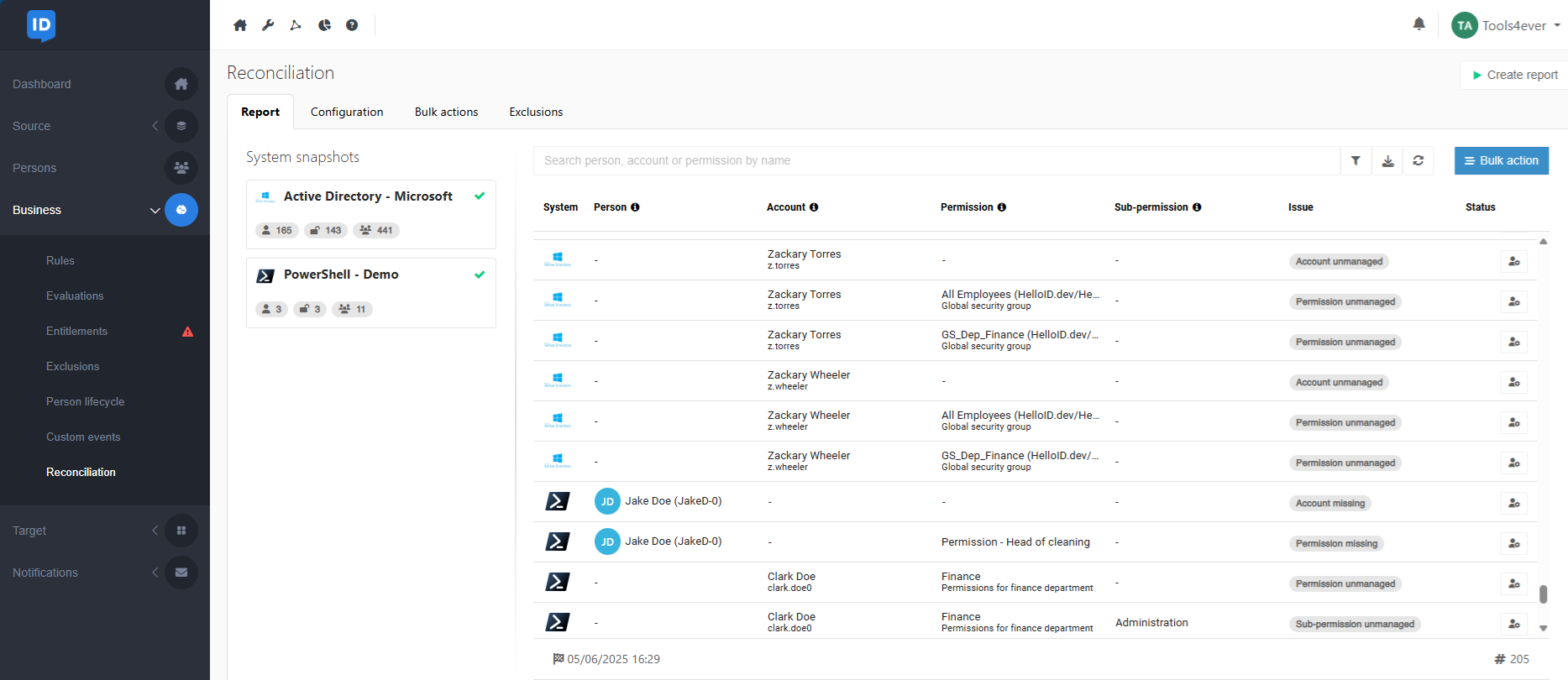Click search person, account or permission field
1568x680 pixels.
pyautogui.click(x=936, y=160)
